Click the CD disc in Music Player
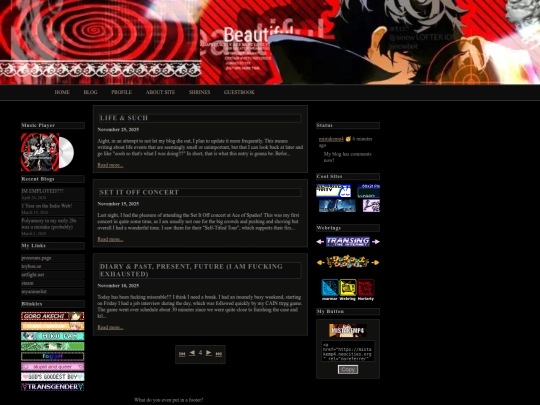The height and width of the screenshot is (405, 540). tap(66, 152)
